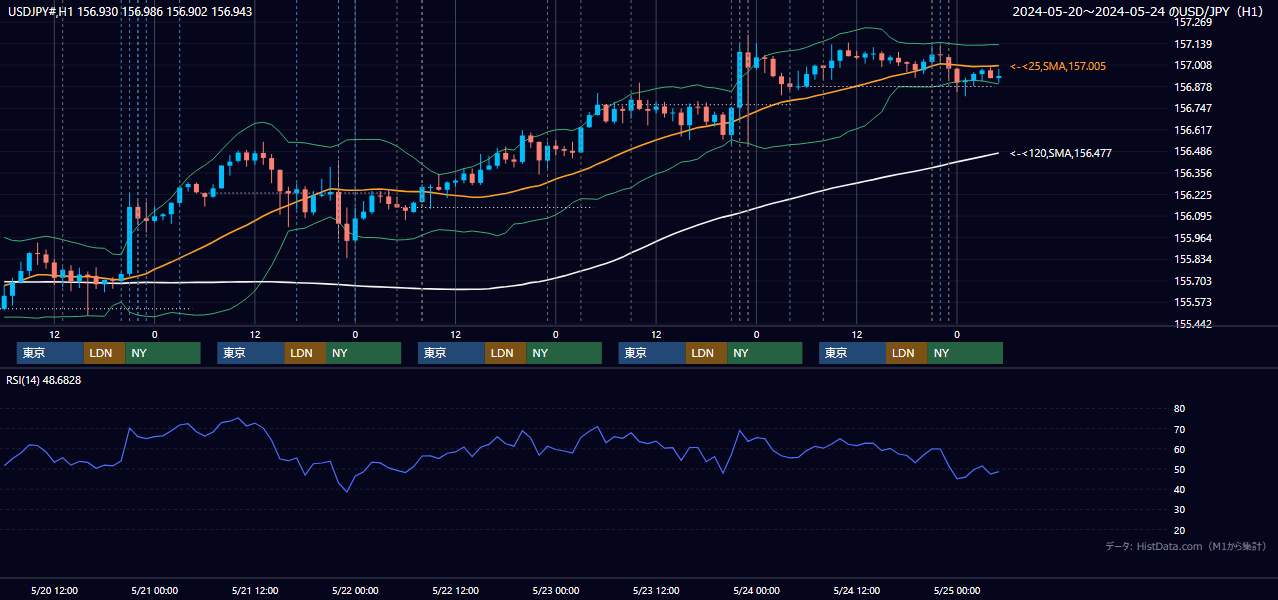Click the 5/20 12:00 time axis label
1278x600 pixels.
click(x=54, y=590)
